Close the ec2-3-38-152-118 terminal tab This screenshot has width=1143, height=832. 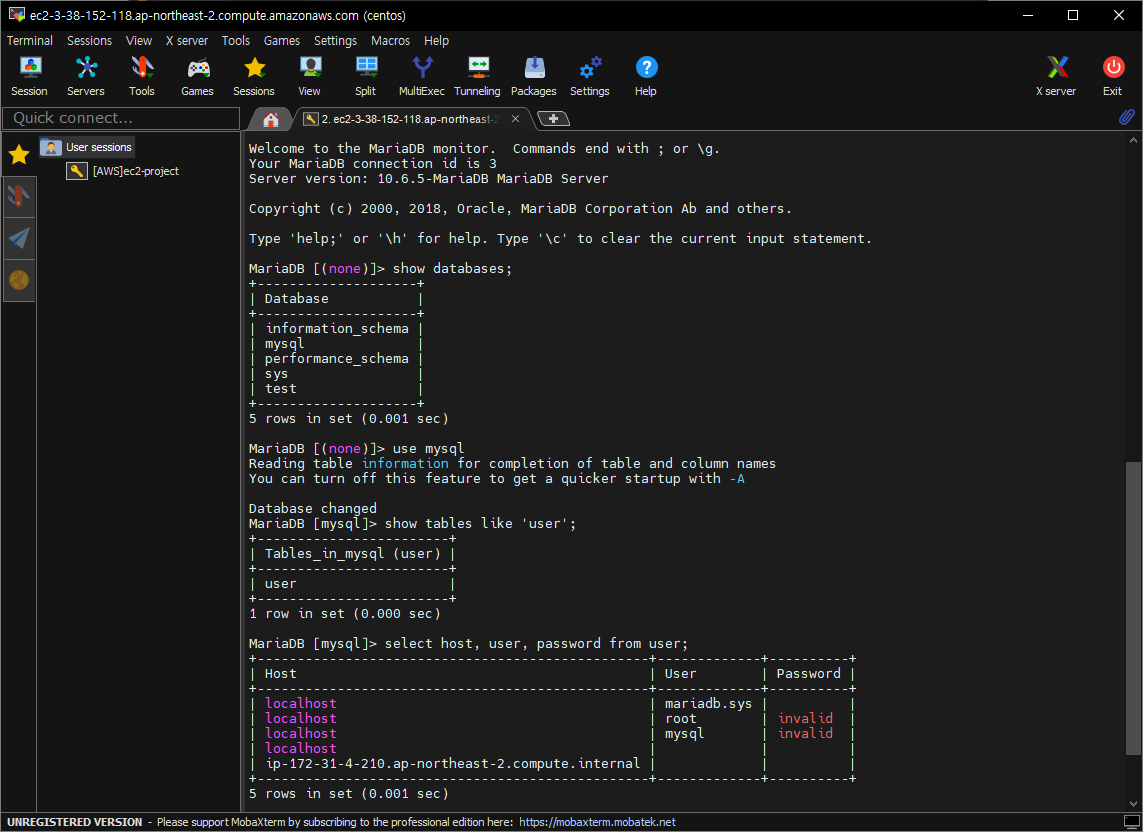[515, 119]
